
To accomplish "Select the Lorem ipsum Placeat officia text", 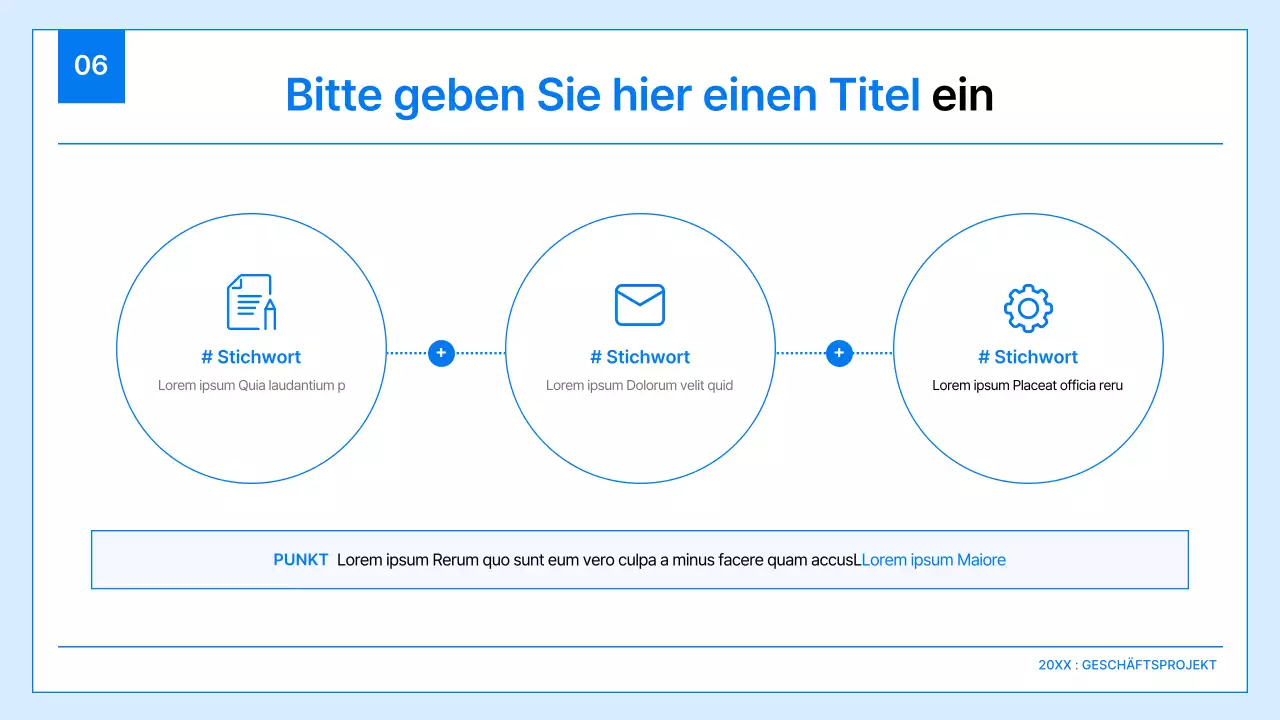I will coord(1027,385).
